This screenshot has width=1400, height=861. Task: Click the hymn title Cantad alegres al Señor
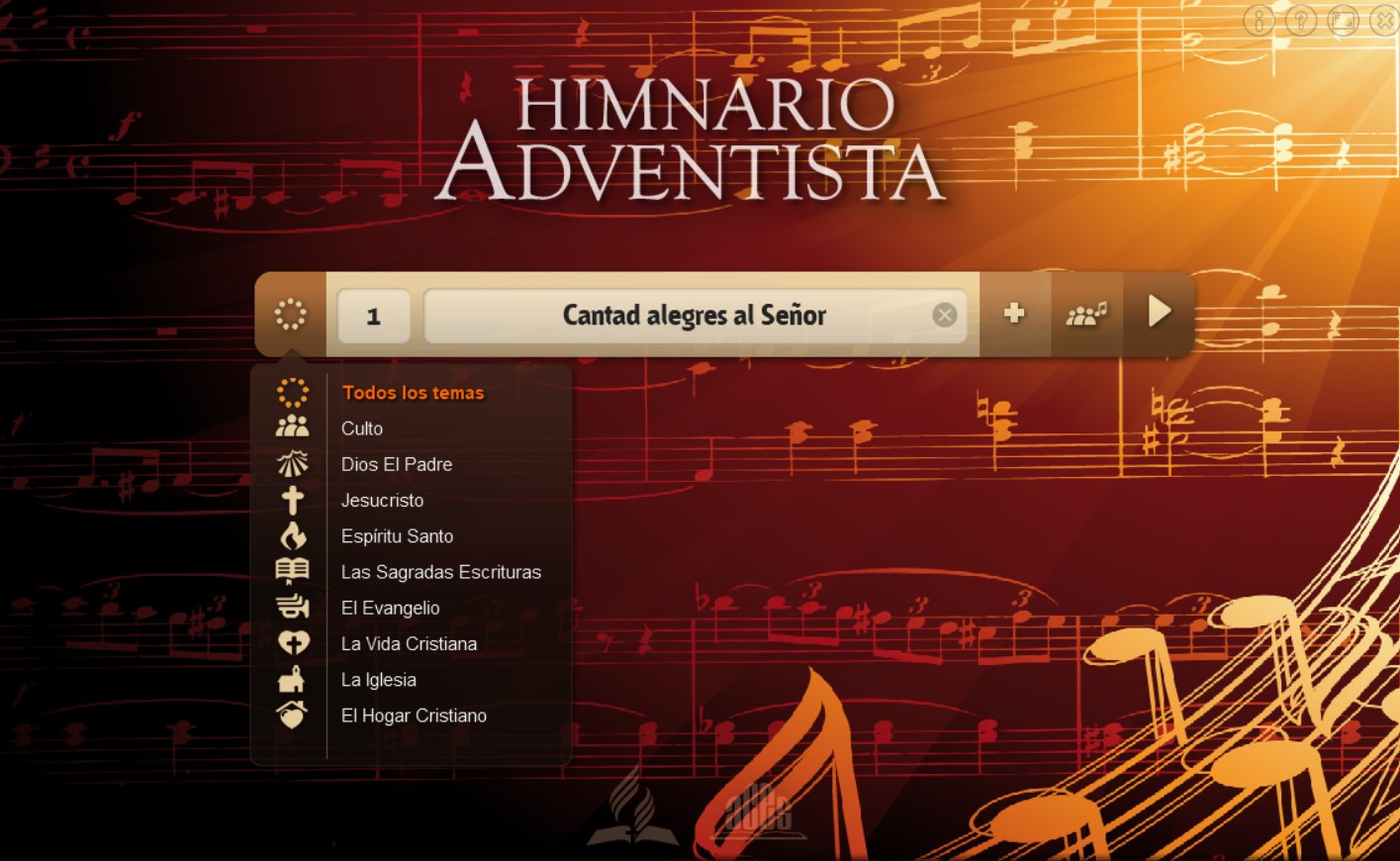point(694,316)
